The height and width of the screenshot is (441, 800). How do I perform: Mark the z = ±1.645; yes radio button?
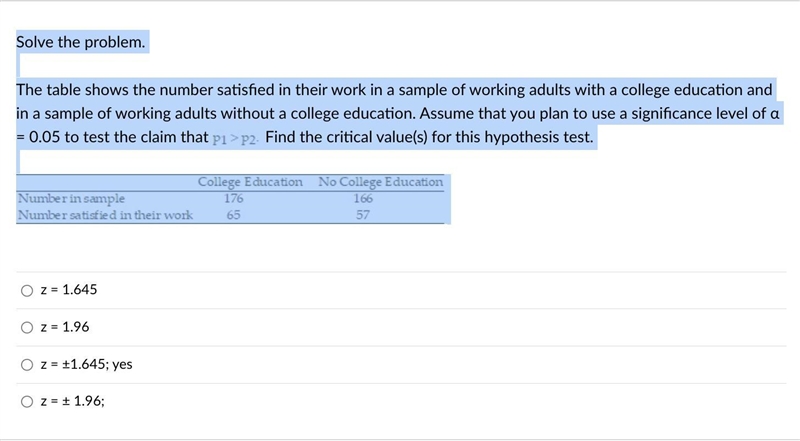(27, 364)
